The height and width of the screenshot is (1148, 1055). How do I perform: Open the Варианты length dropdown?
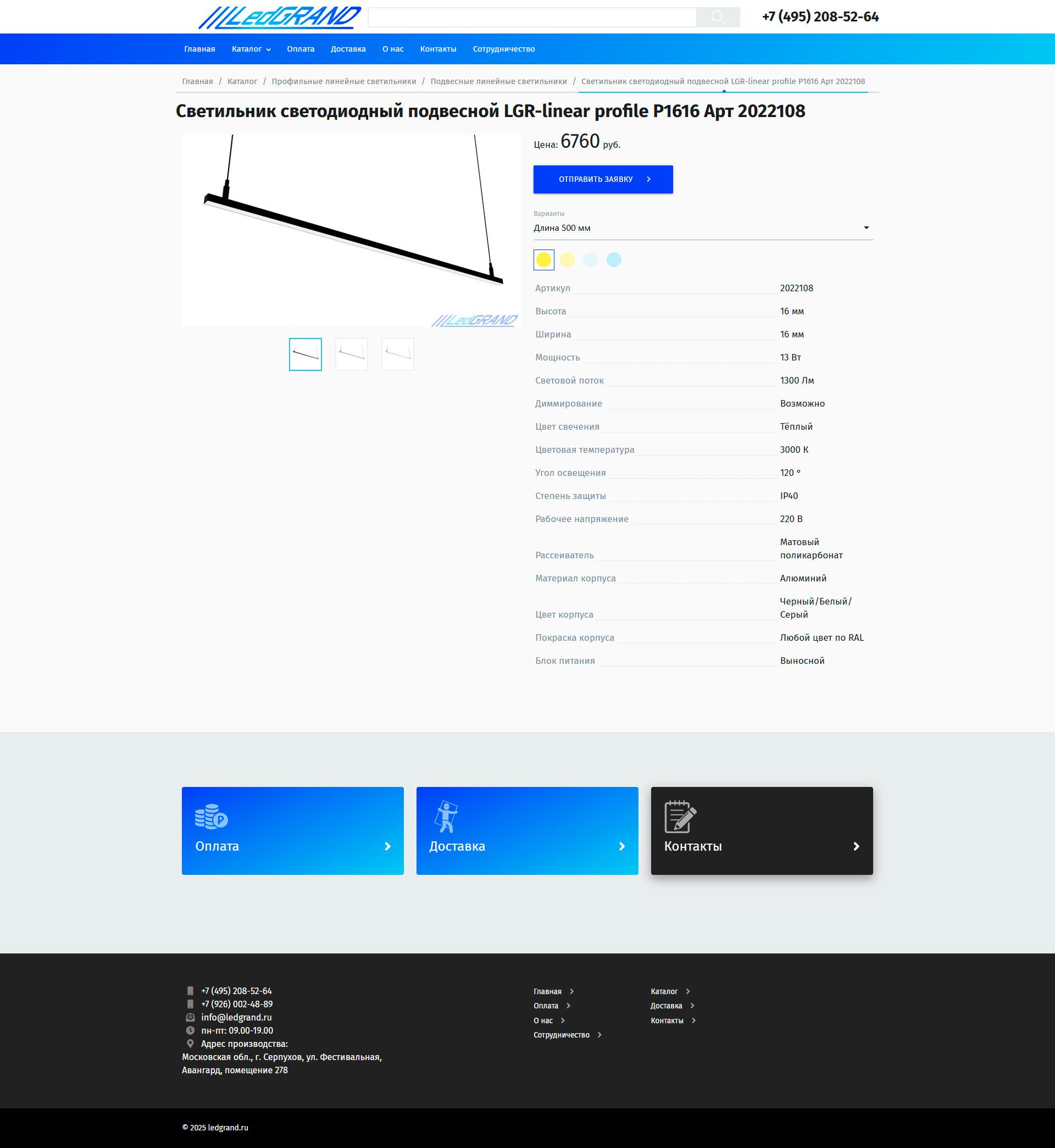(x=702, y=228)
